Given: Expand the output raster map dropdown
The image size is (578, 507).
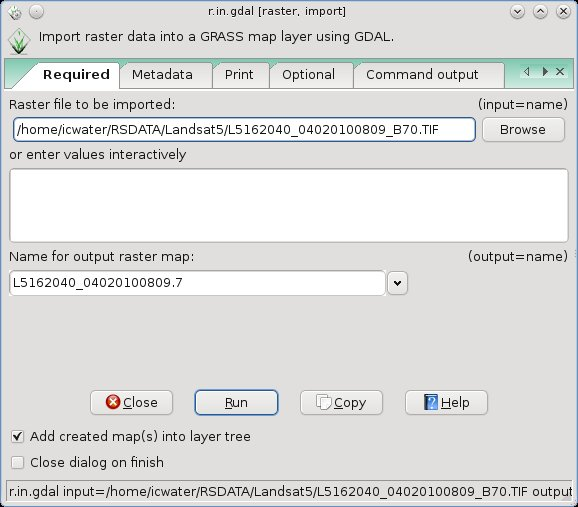Looking at the screenshot, I should (397, 283).
